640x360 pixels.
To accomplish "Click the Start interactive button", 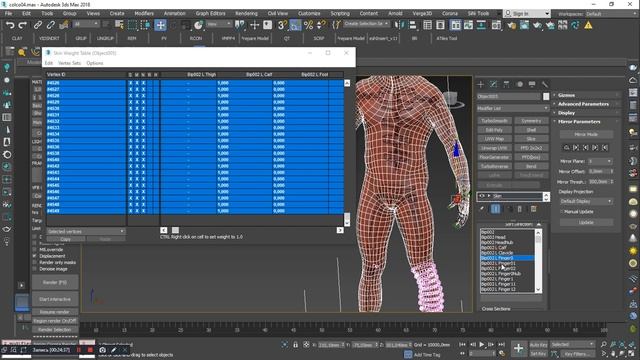I will [55, 299].
